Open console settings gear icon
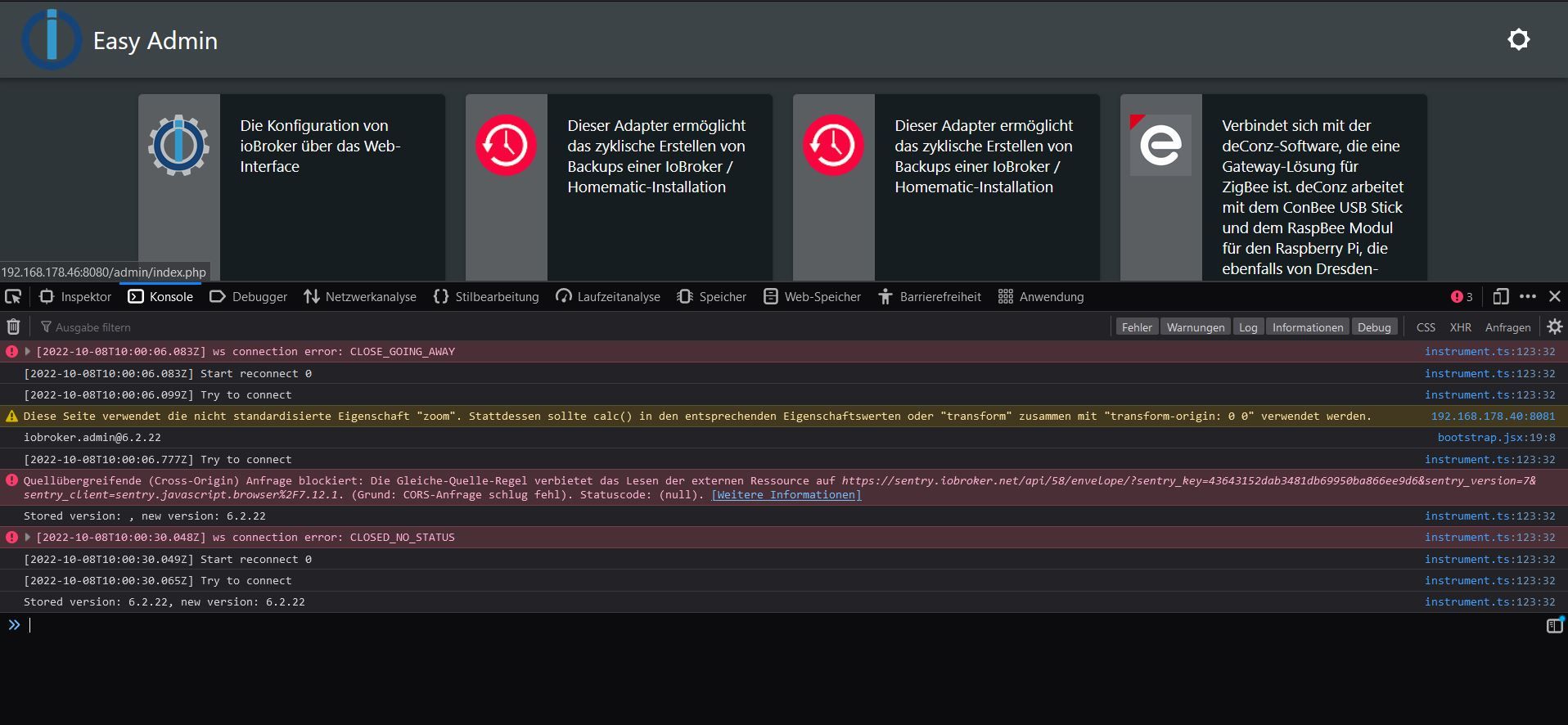 click(x=1555, y=326)
